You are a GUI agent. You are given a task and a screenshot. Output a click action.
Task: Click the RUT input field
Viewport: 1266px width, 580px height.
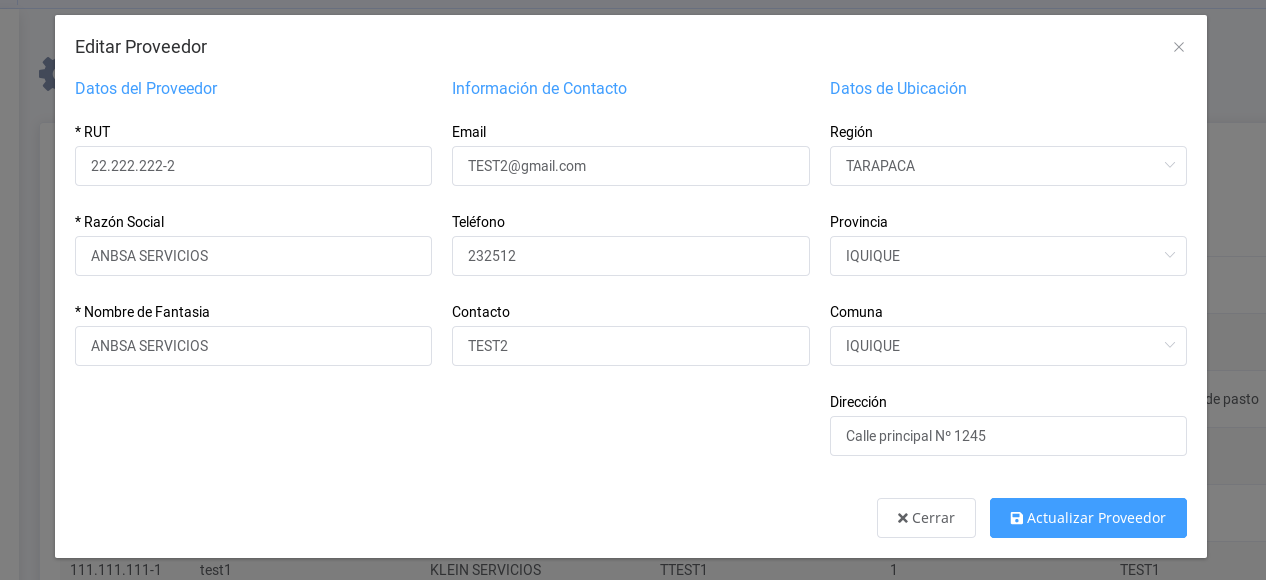pyautogui.click(x=253, y=166)
